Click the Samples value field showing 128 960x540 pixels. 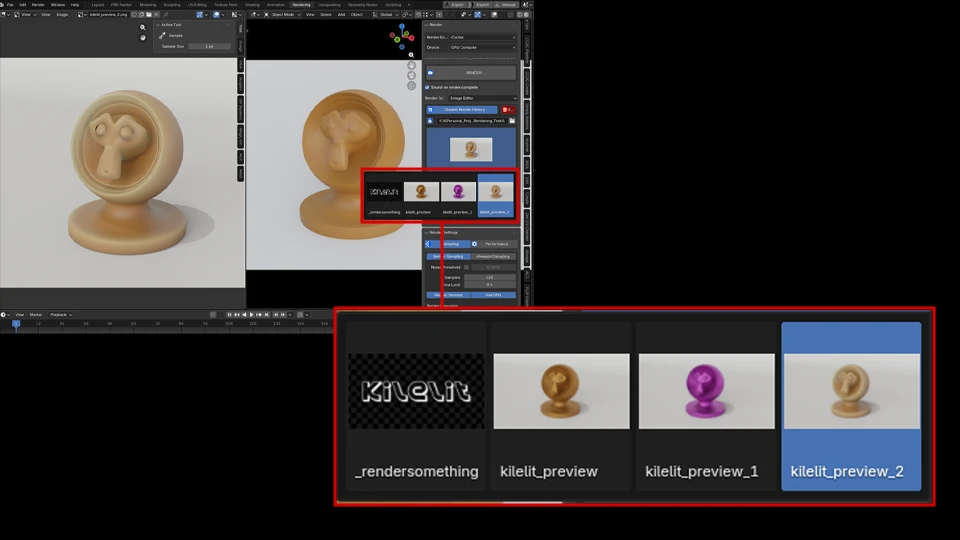pyautogui.click(x=489, y=277)
